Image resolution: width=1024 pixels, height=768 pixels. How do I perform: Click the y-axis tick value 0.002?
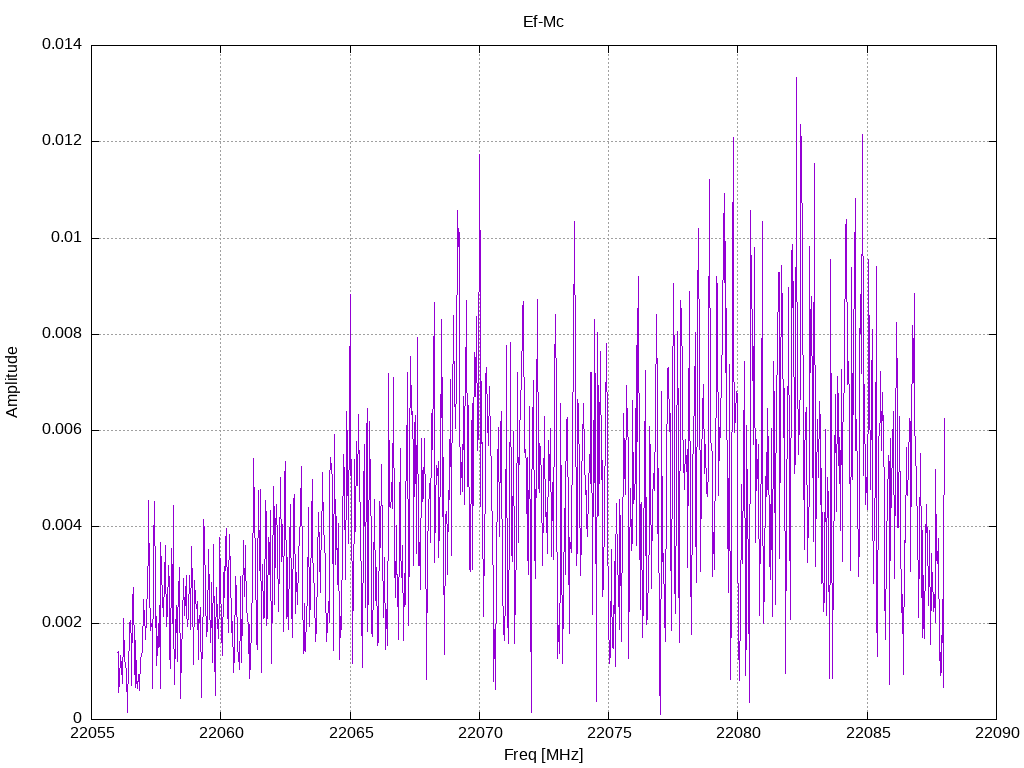click(62, 622)
